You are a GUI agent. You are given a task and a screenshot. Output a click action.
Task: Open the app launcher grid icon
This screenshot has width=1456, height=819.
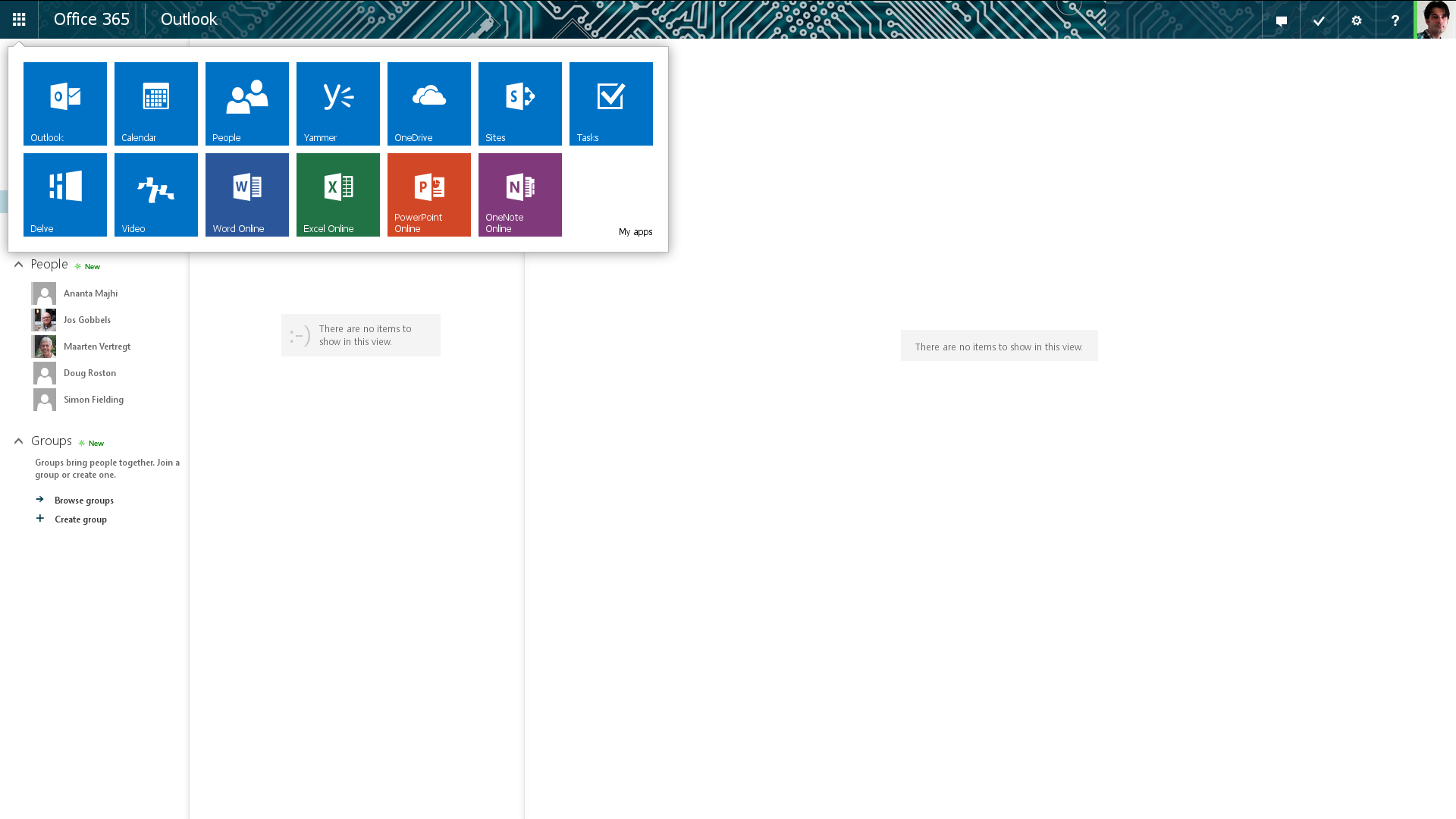[x=19, y=20]
